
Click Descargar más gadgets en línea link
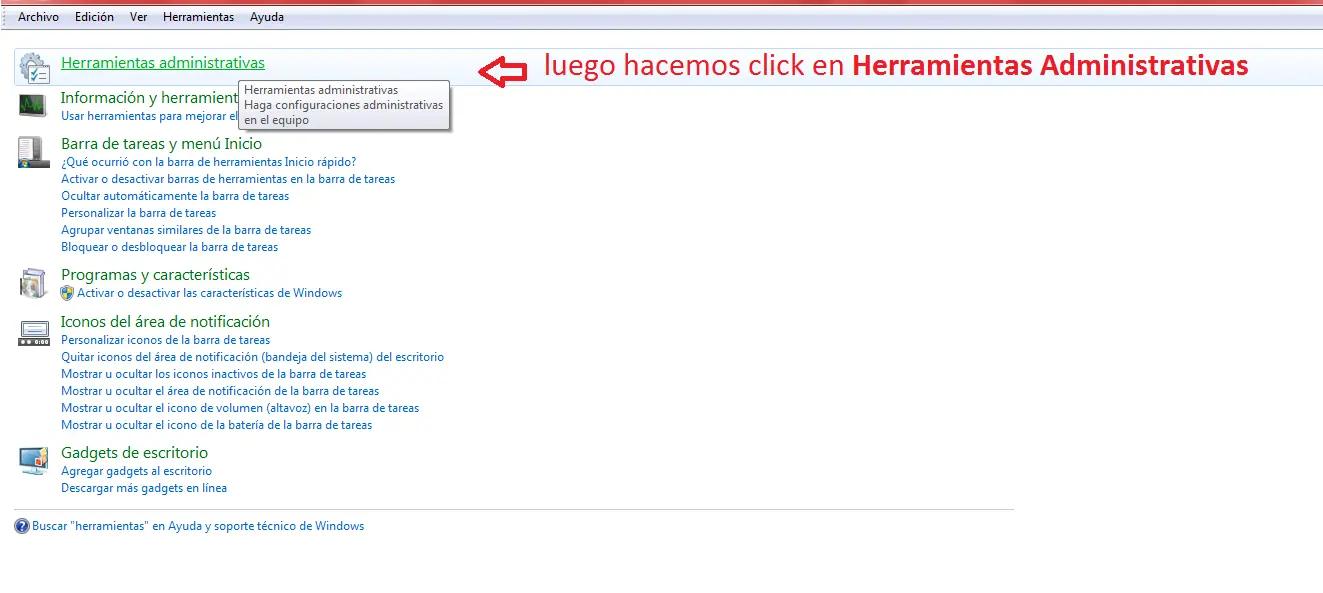pyautogui.click(x=144, y=488)
